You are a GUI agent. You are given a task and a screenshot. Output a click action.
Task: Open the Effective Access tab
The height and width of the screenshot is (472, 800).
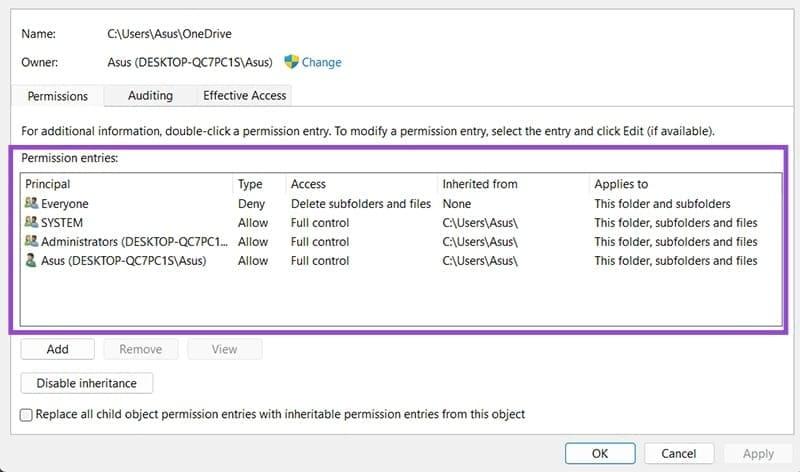(x=244, y=96)
